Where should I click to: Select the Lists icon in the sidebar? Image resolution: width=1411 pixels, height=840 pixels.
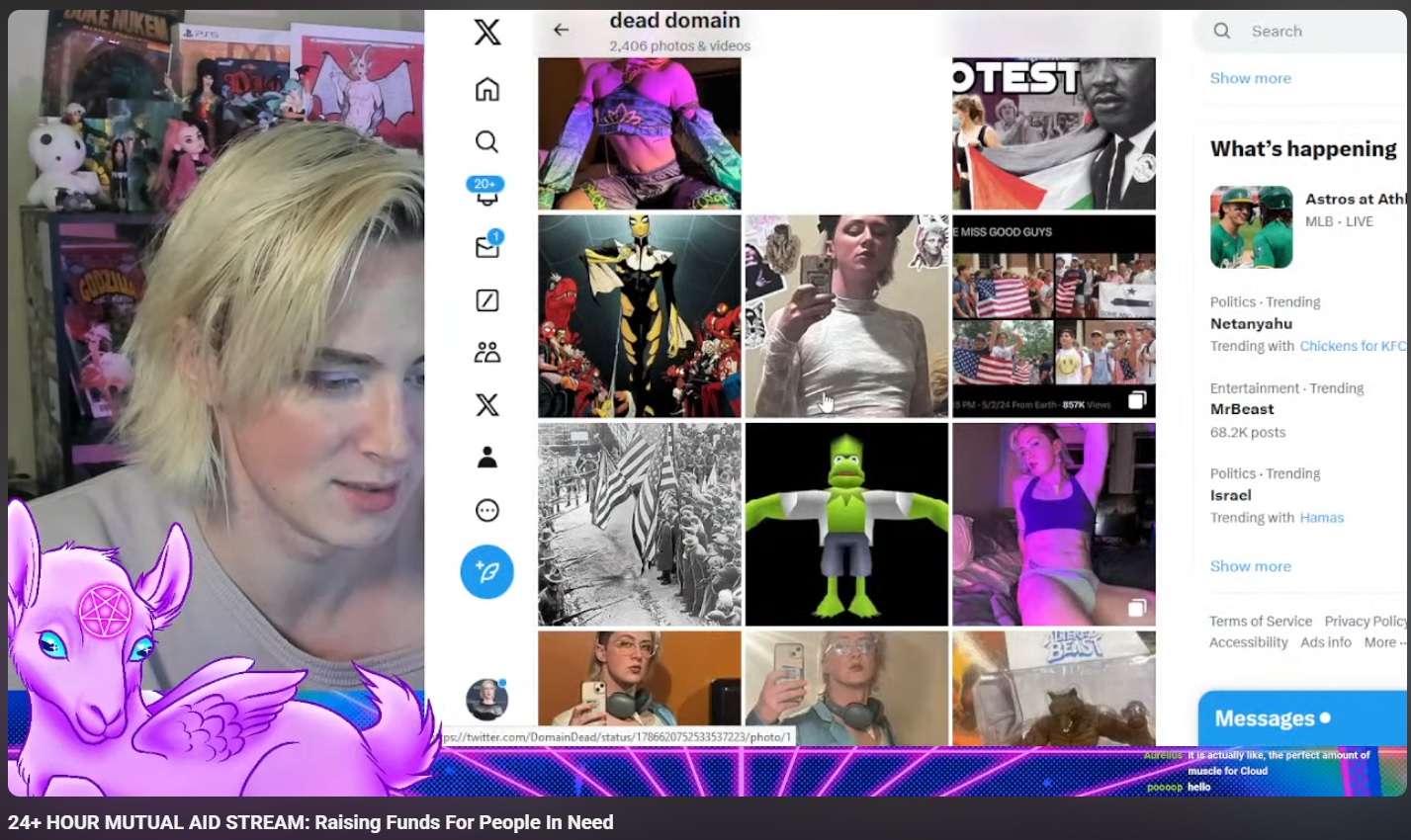[486, 299]
